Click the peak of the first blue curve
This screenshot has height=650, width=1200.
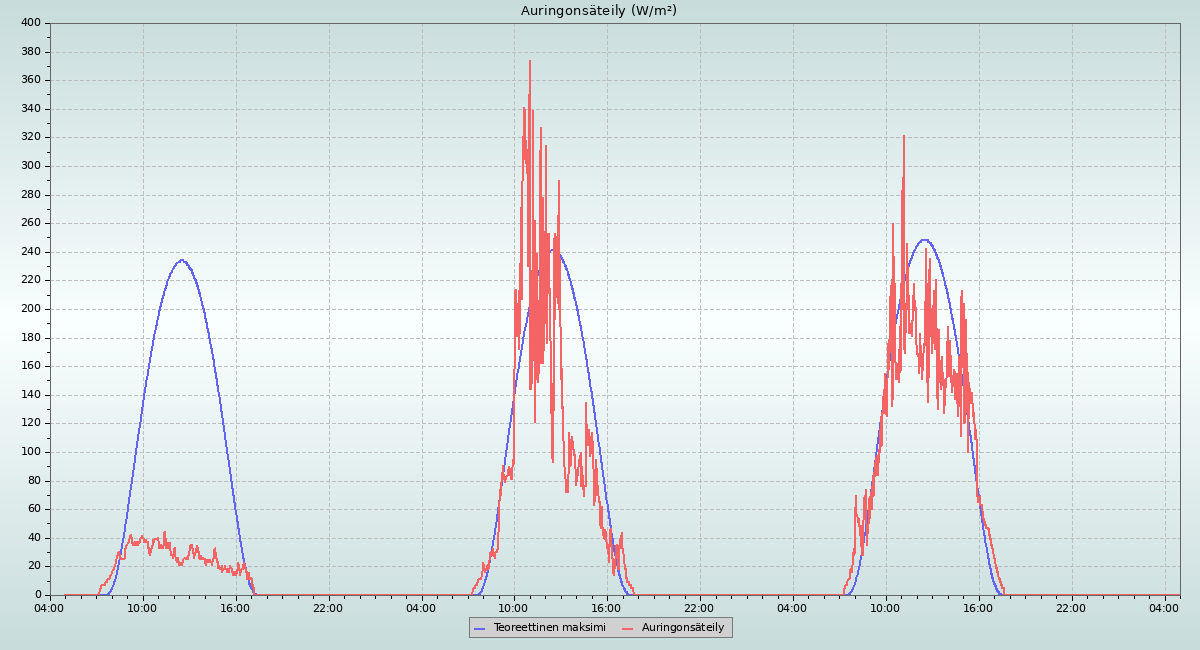point(181,260)
